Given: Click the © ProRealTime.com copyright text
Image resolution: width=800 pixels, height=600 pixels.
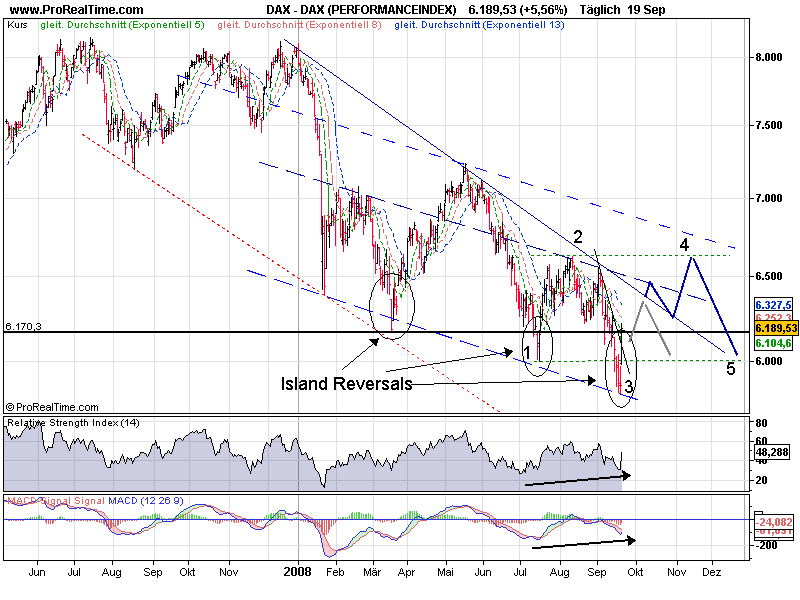Looking at the screenshot, I should tap(52, 407).
